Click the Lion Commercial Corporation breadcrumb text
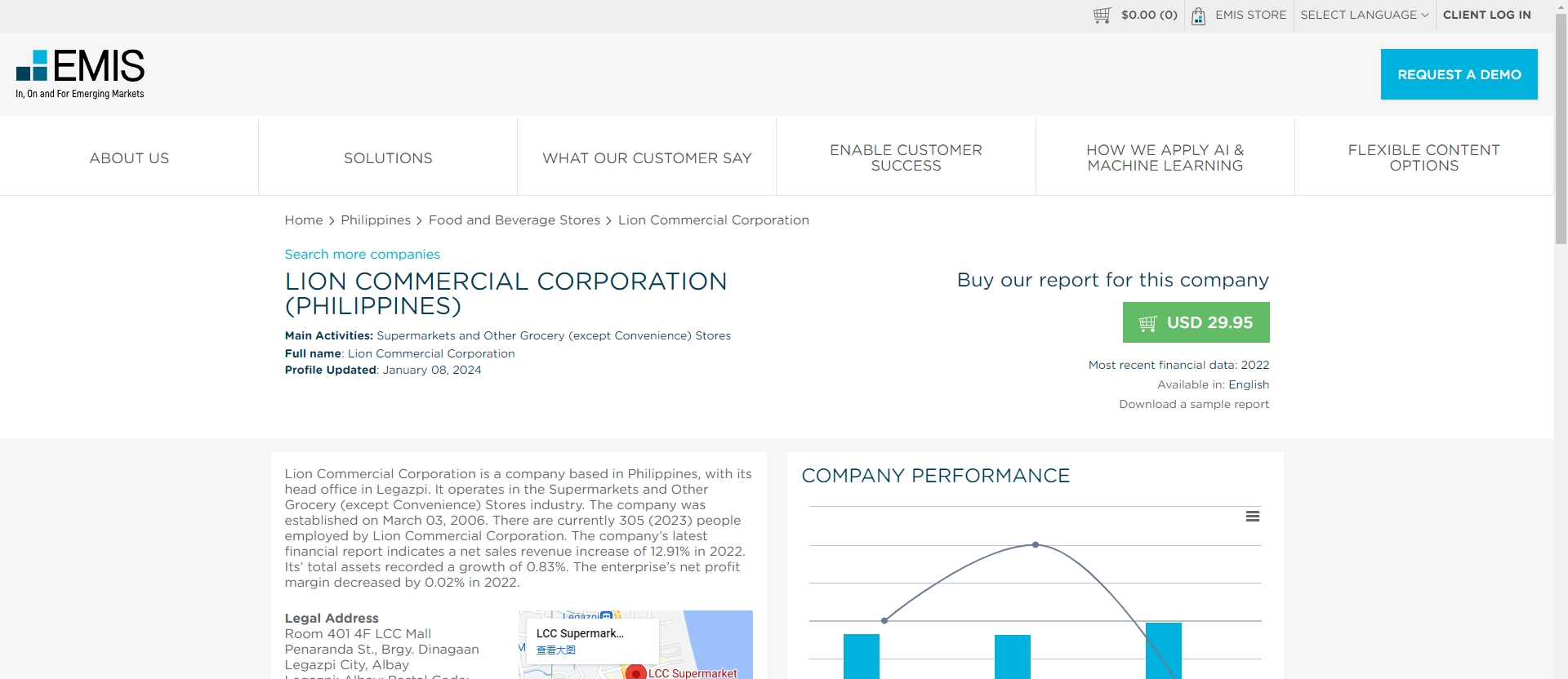This screenshot has width=1568, height=679. pyautogui.click(x=714, y=220)
